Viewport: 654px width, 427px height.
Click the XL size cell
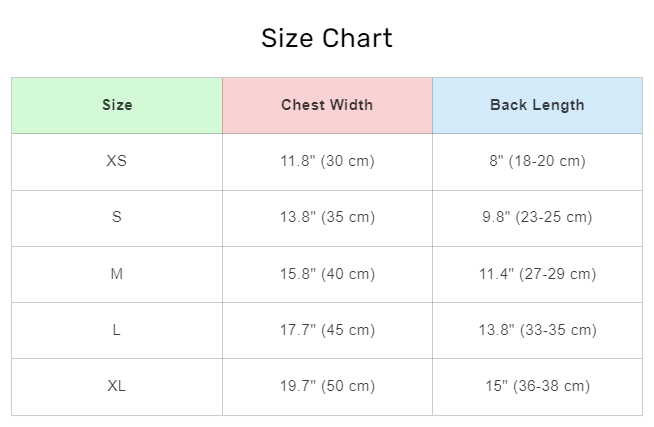[117, 386]
